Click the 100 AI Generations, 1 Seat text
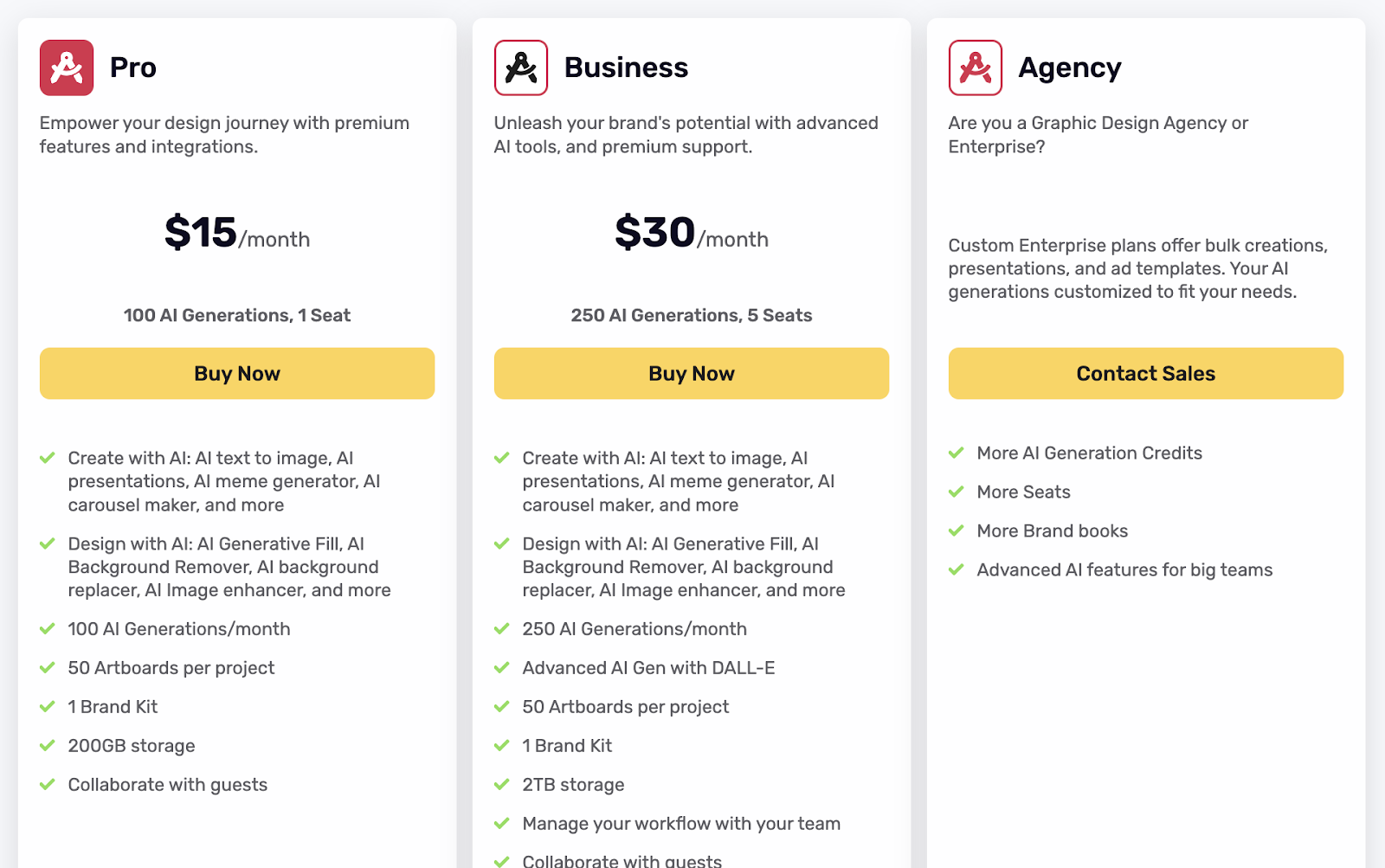The image size is (1385, 868). [237, 315]
